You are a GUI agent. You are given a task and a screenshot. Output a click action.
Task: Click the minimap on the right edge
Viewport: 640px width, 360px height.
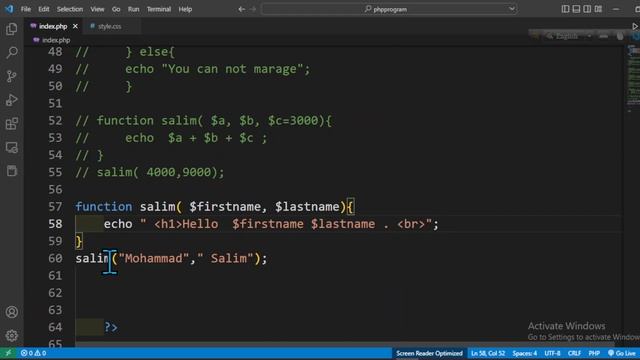[x=633, y=78]
